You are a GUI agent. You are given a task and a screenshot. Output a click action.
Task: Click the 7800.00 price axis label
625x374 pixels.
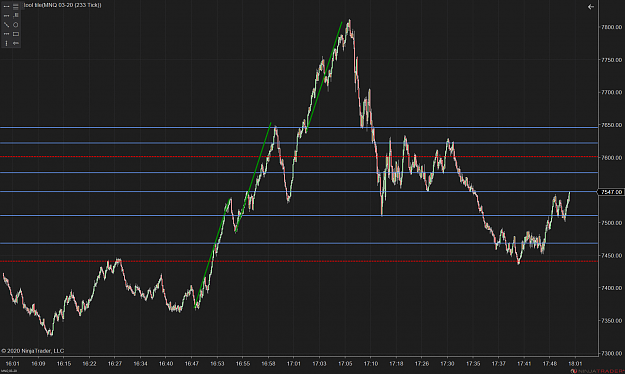(611, 27)
